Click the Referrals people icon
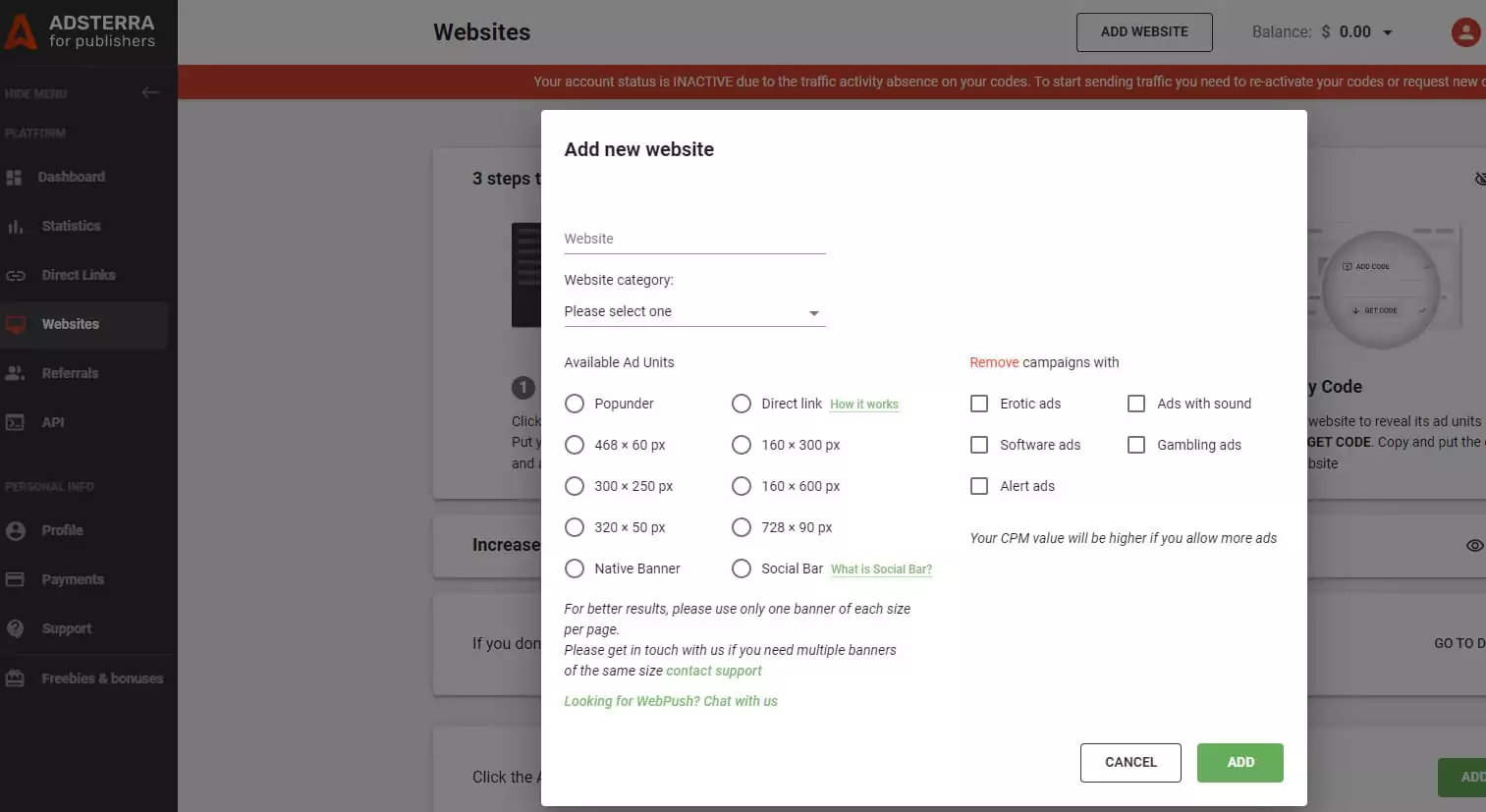 coord(15,373)
